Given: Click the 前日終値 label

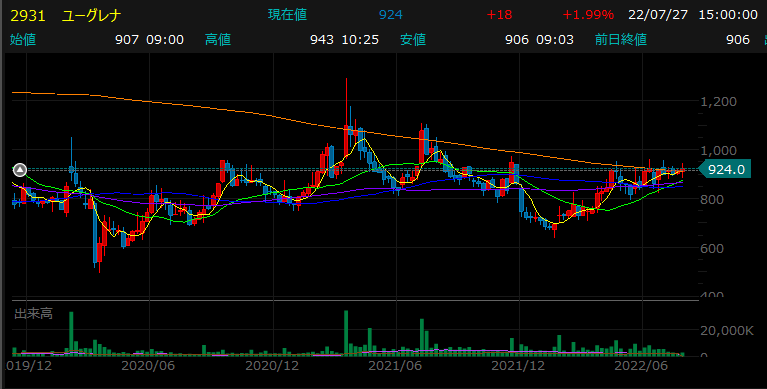Looking at the screenshot, I should click(621, 39).
